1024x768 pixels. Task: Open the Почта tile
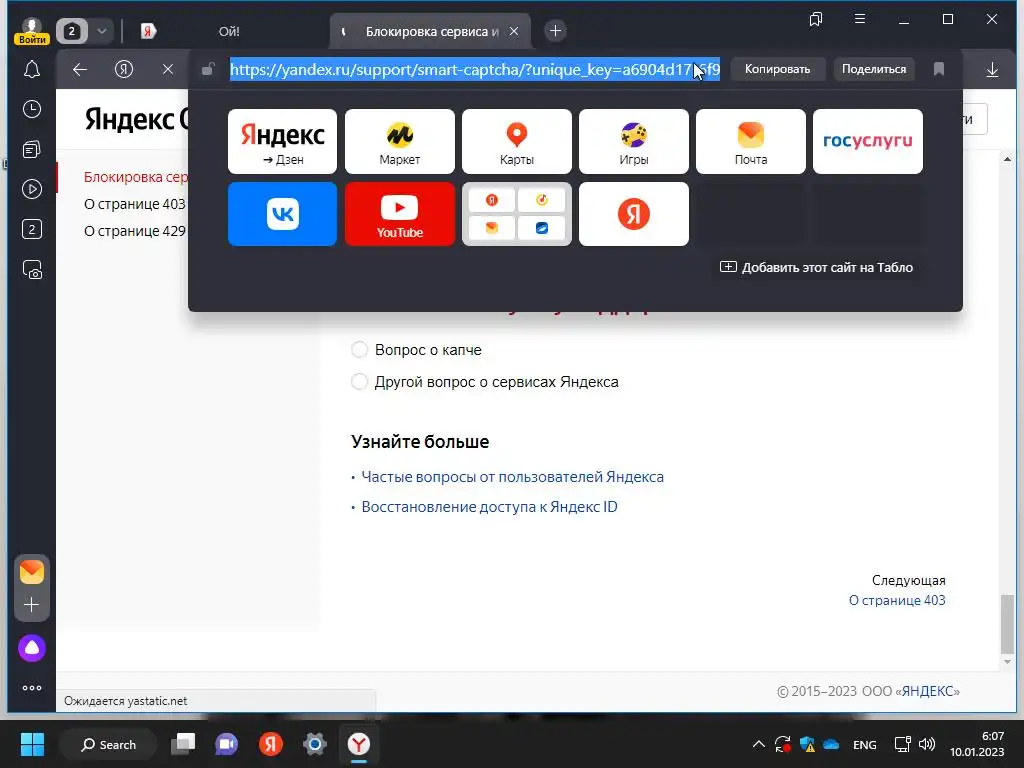tap(751, 141)
